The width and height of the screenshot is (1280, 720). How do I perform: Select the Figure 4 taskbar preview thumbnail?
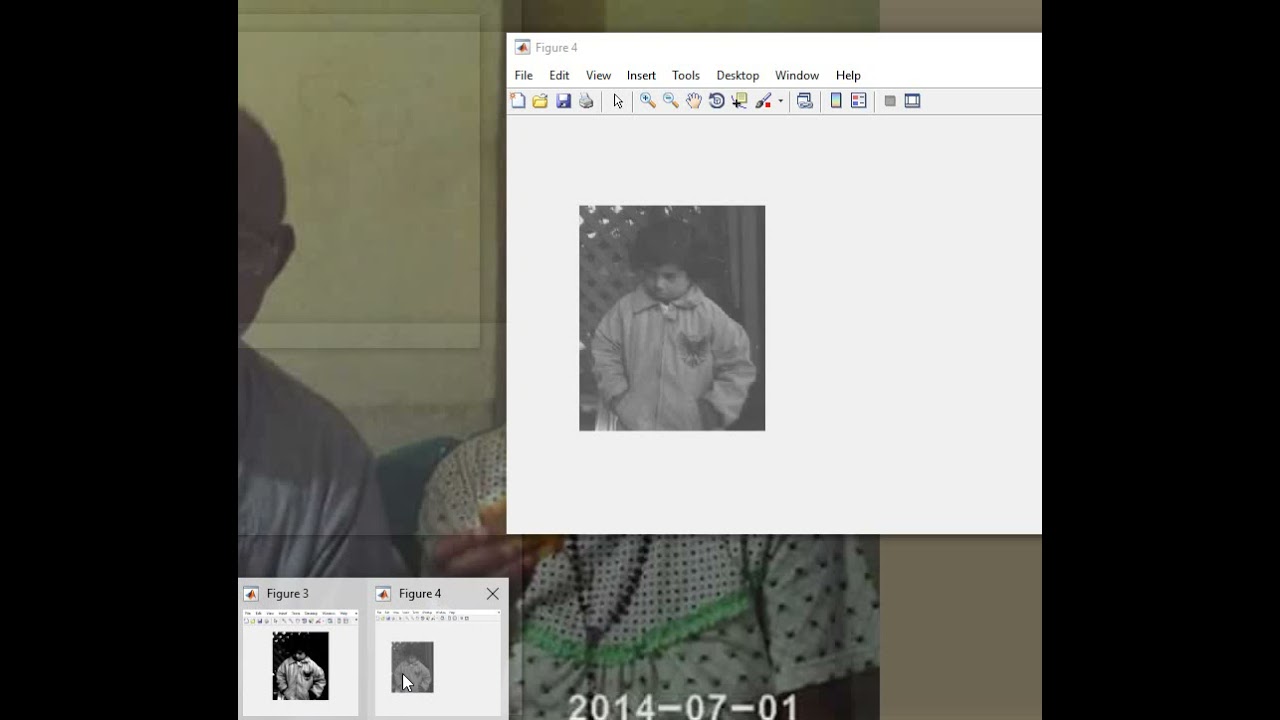pos(437,661)
